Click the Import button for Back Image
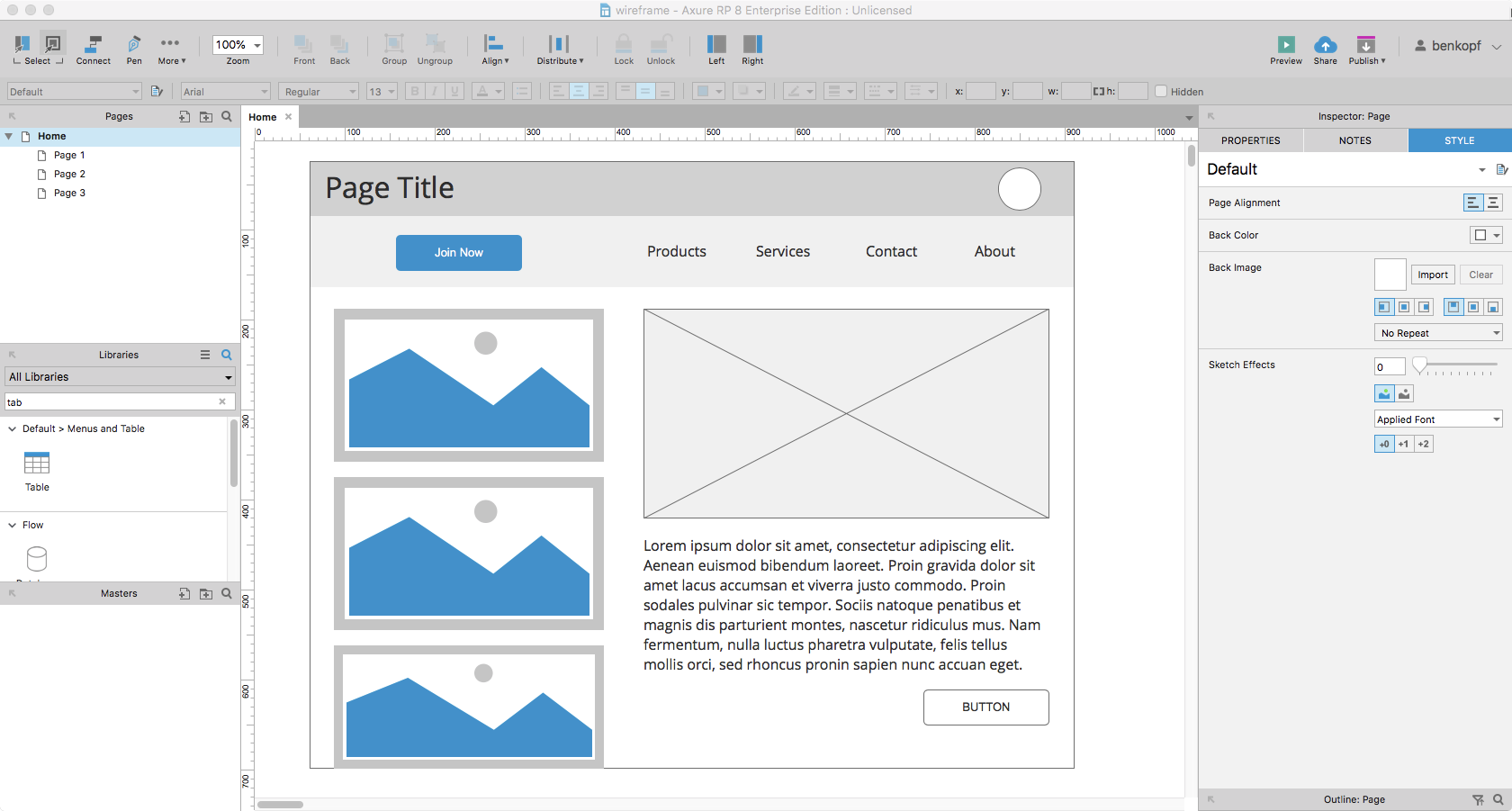 (x=1432, y=275)
